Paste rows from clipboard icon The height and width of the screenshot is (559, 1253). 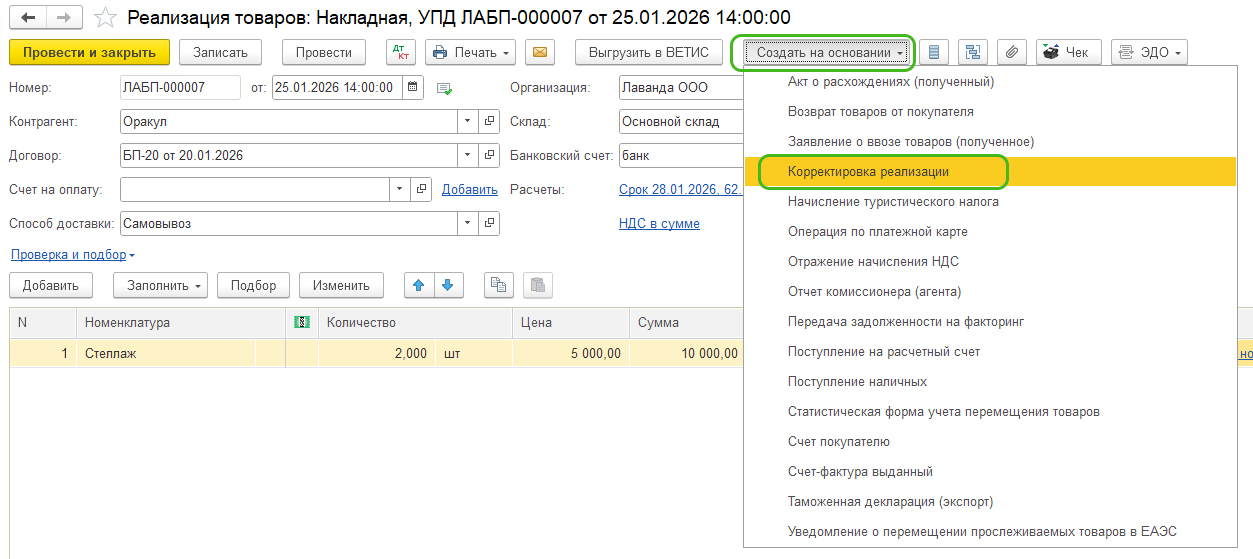[538, 285]
